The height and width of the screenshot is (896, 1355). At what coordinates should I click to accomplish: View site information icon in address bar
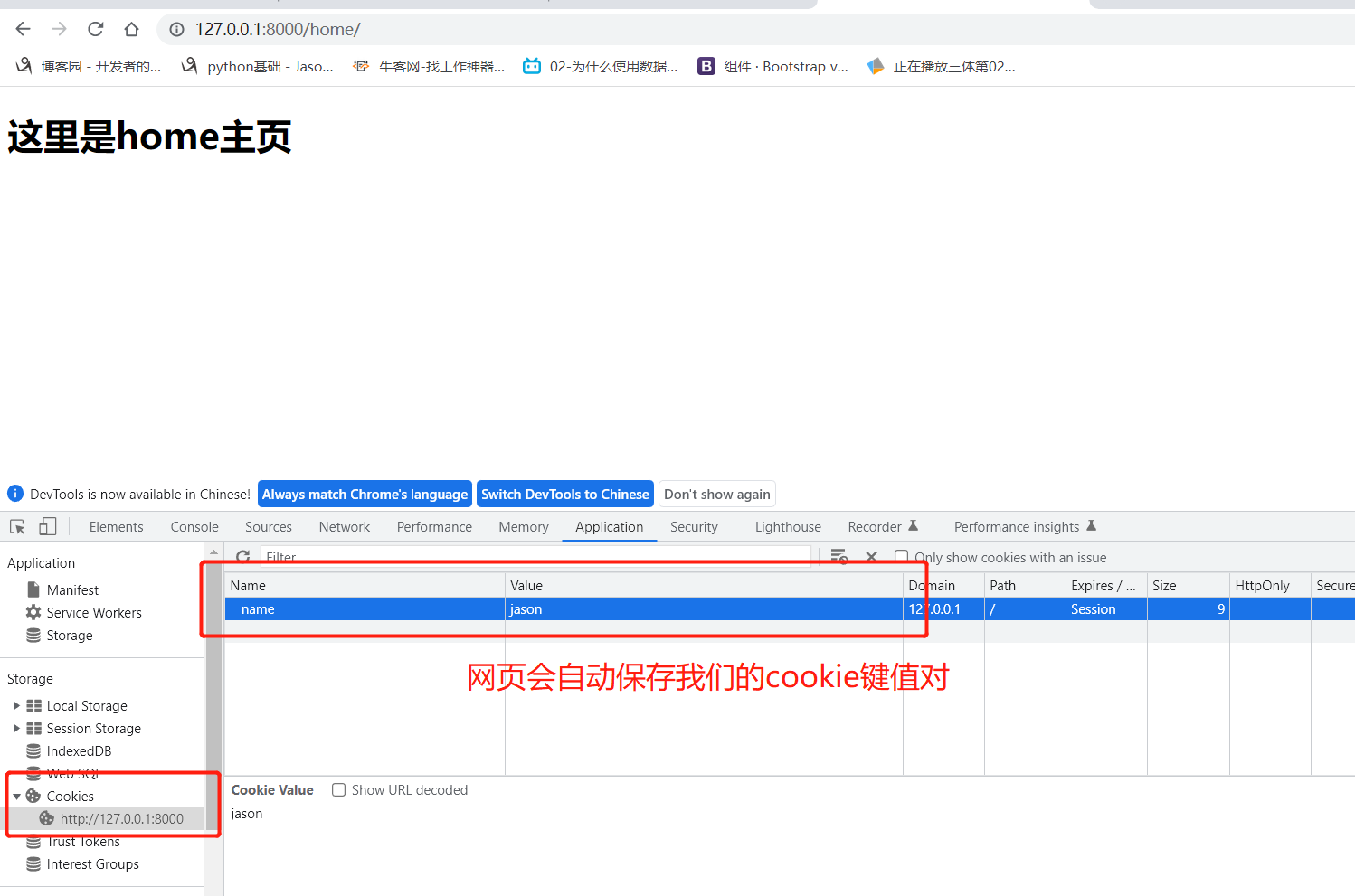(177, 29)
